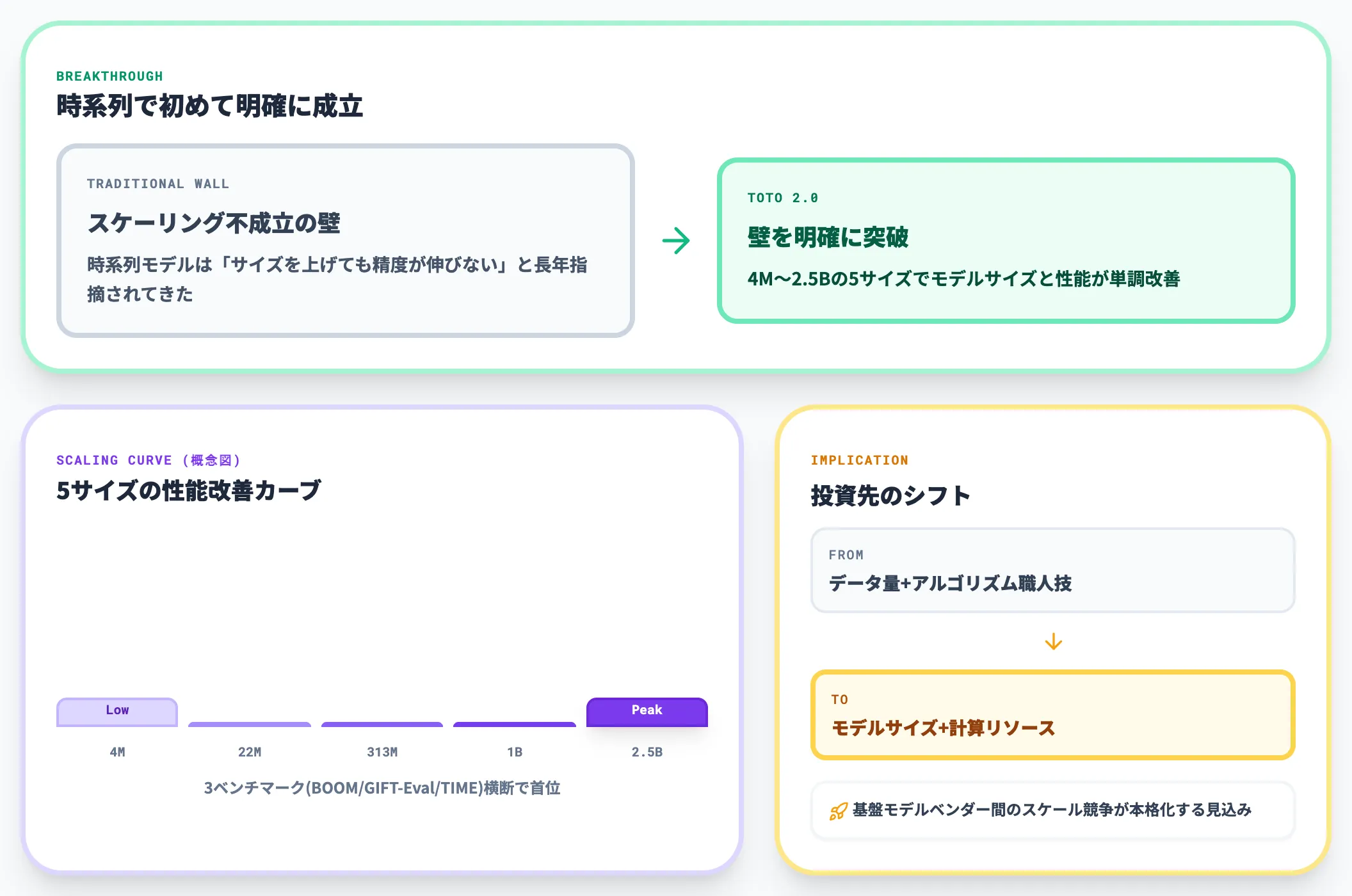
Task: Select the Low bar for 4M
Action: [x=117, y=712]
